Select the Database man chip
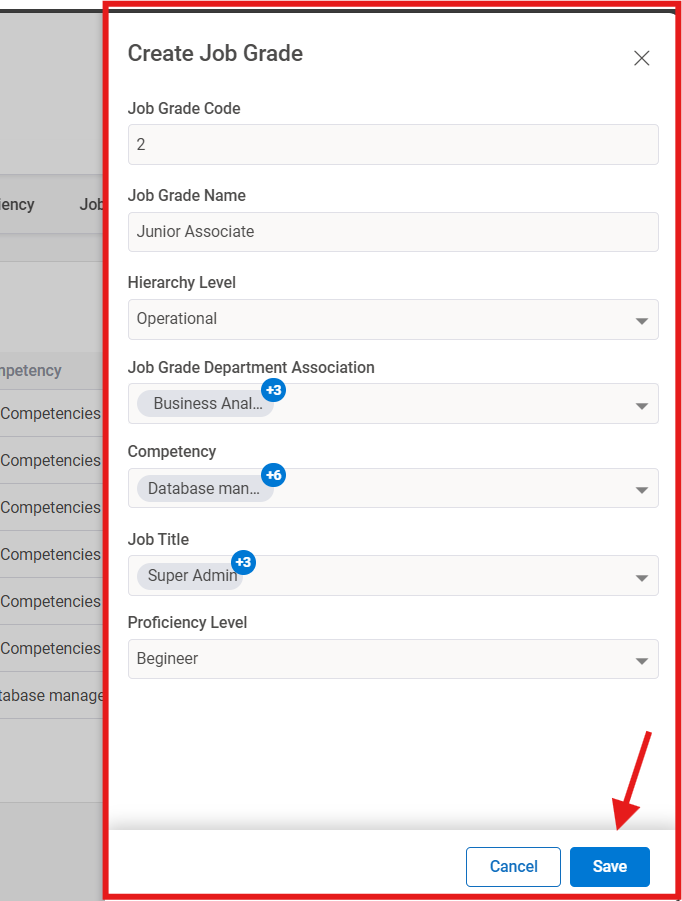 [x=202, y=488]
